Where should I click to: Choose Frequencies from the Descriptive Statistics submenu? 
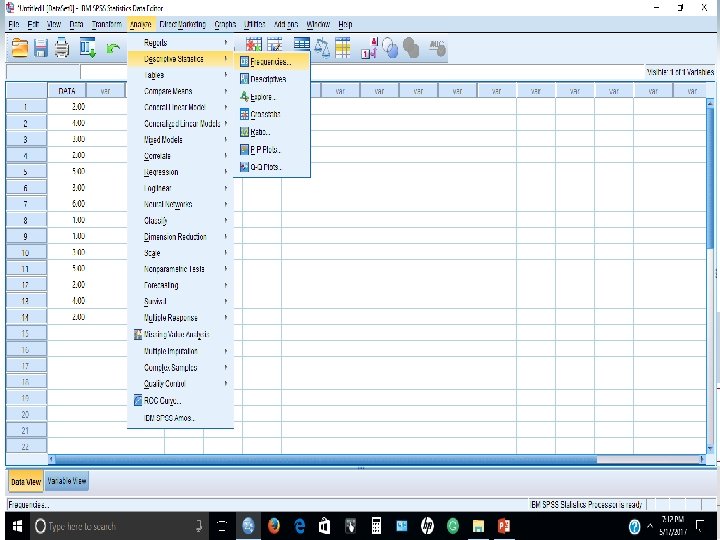(272, 62)
